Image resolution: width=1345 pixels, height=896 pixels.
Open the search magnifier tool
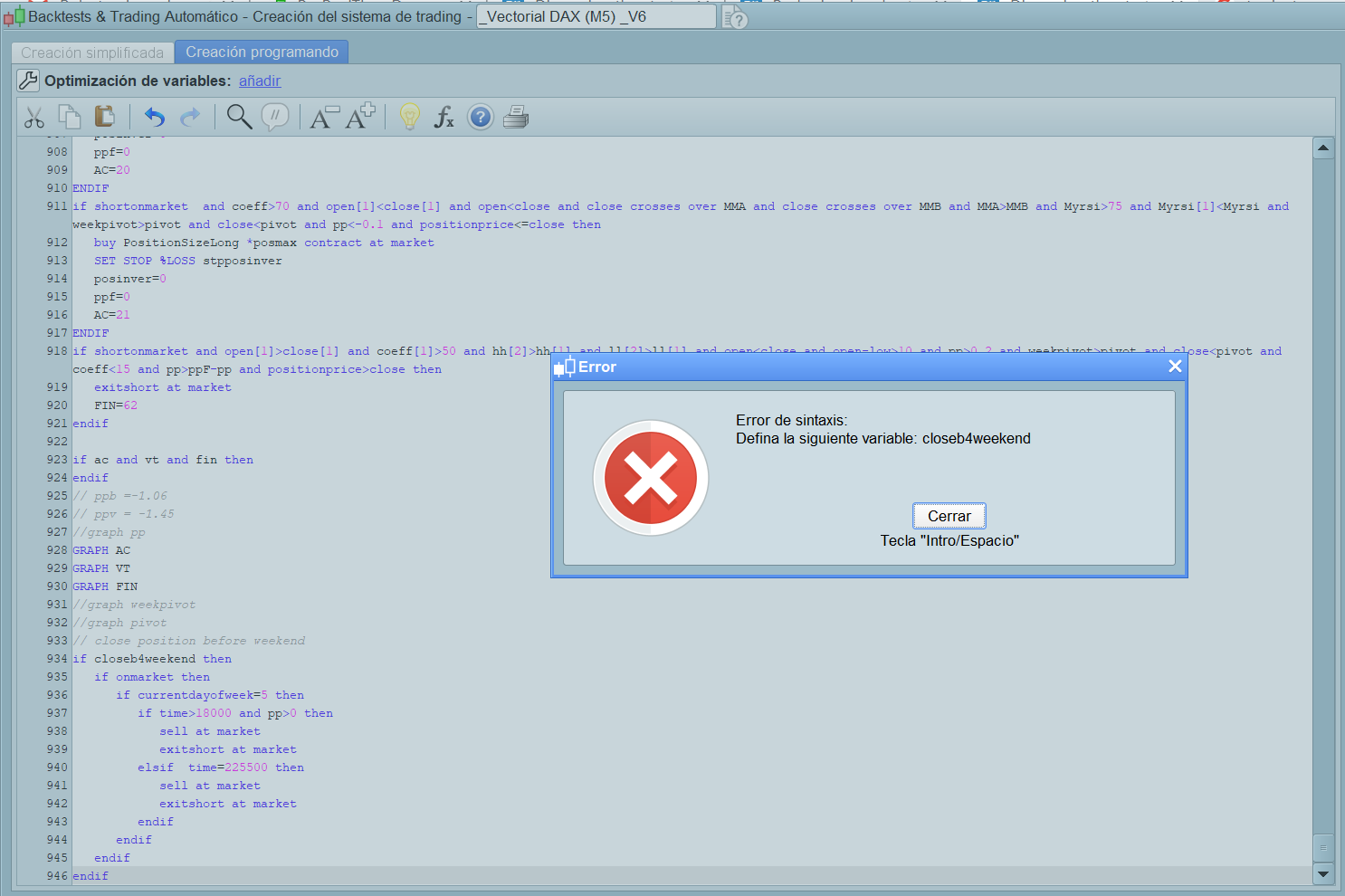click(x=239, y=117)
